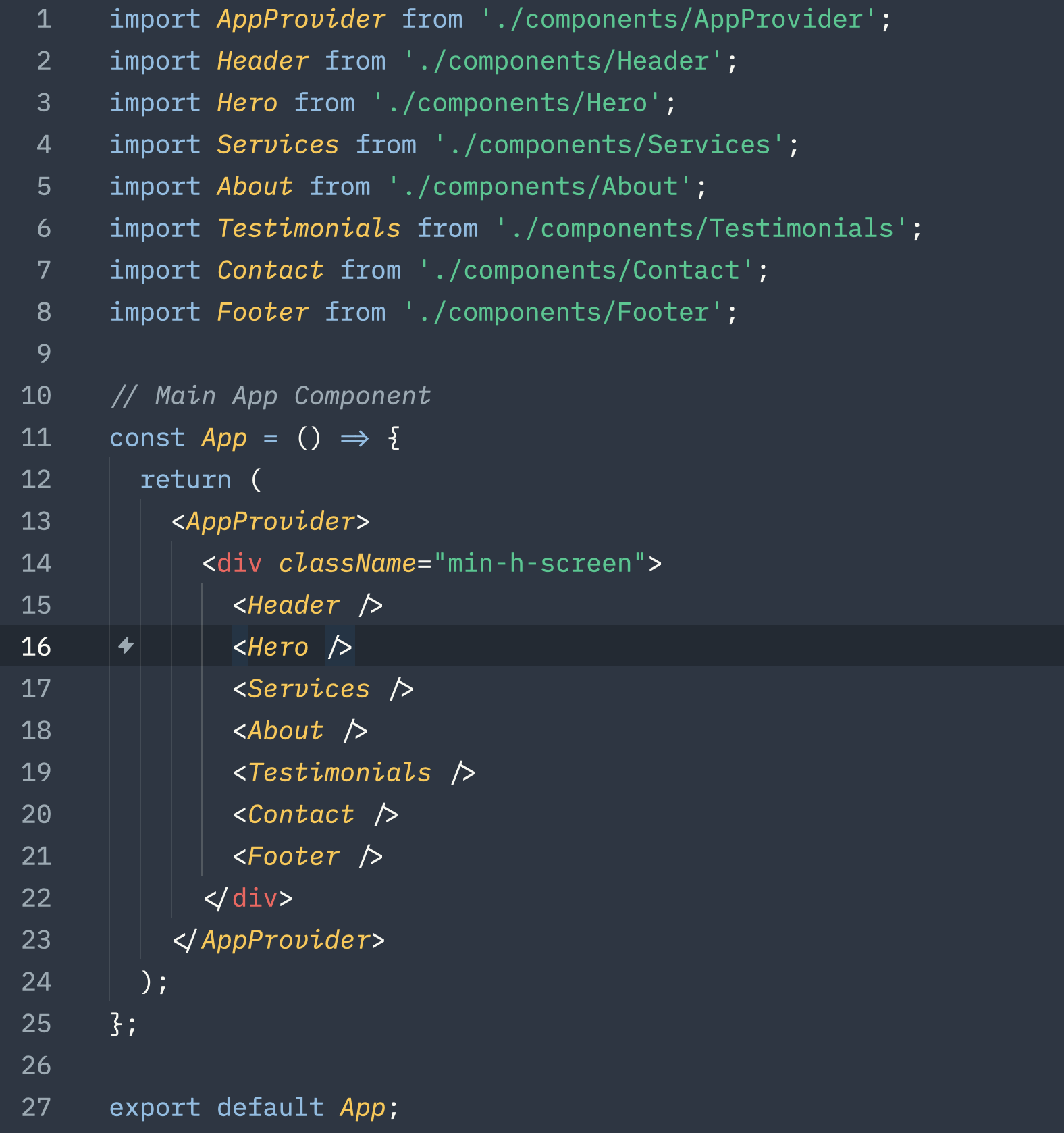Image resolution: width=1064 pixels, height=1133 pixels.
Task: Click the Hero tag on line 16
Action: (293, 647)
